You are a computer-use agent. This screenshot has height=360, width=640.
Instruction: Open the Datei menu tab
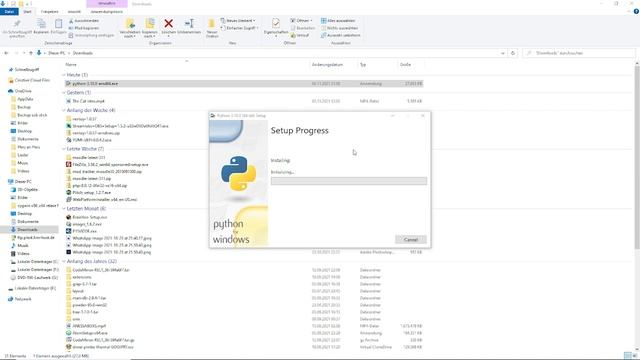(x=9, y=11)
